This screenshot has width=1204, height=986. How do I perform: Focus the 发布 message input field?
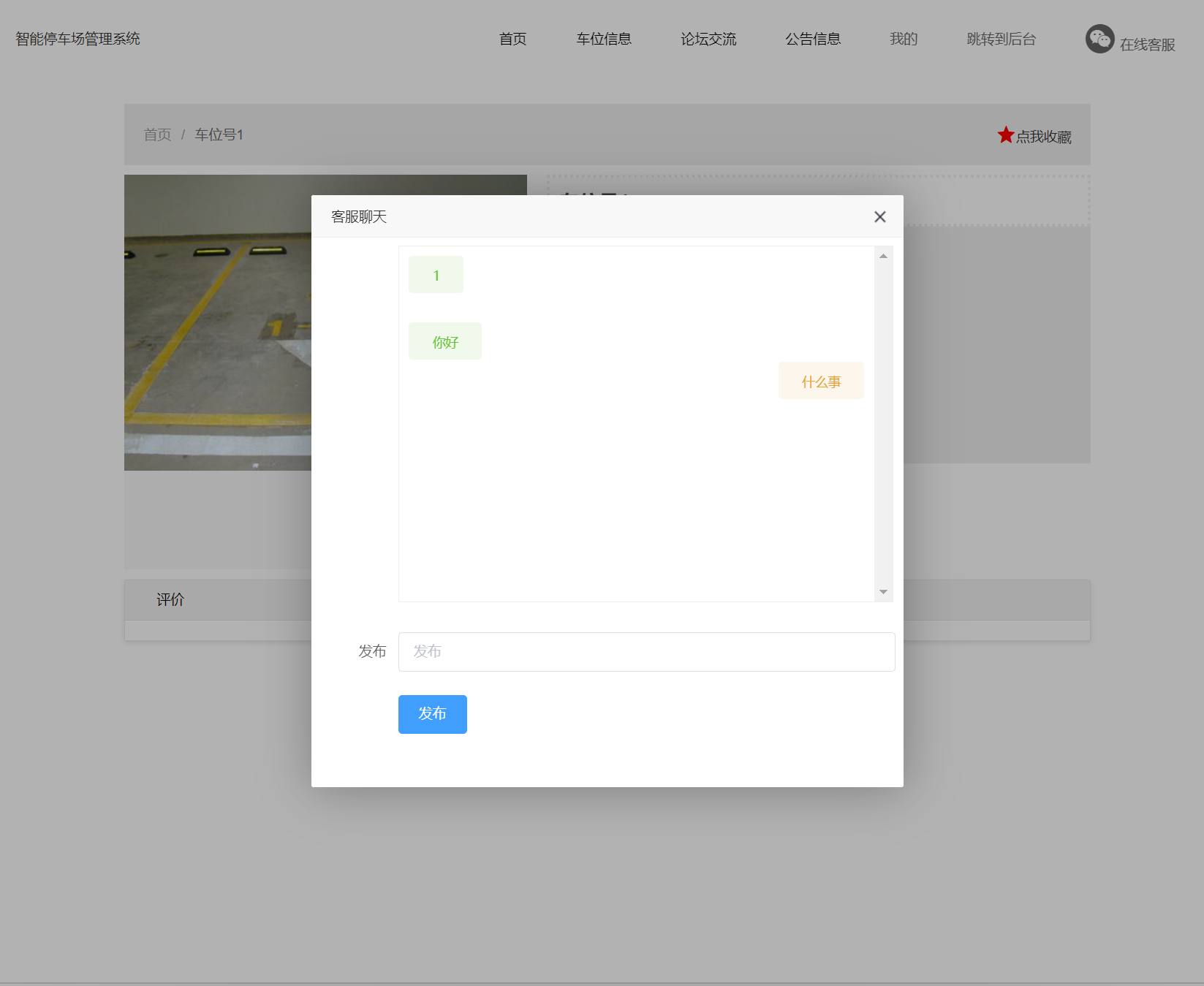point(647,652)
